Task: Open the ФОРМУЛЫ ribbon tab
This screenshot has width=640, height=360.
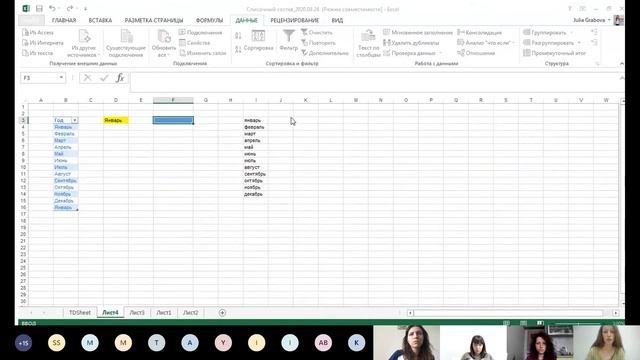Action: click(x=209, y=20)
